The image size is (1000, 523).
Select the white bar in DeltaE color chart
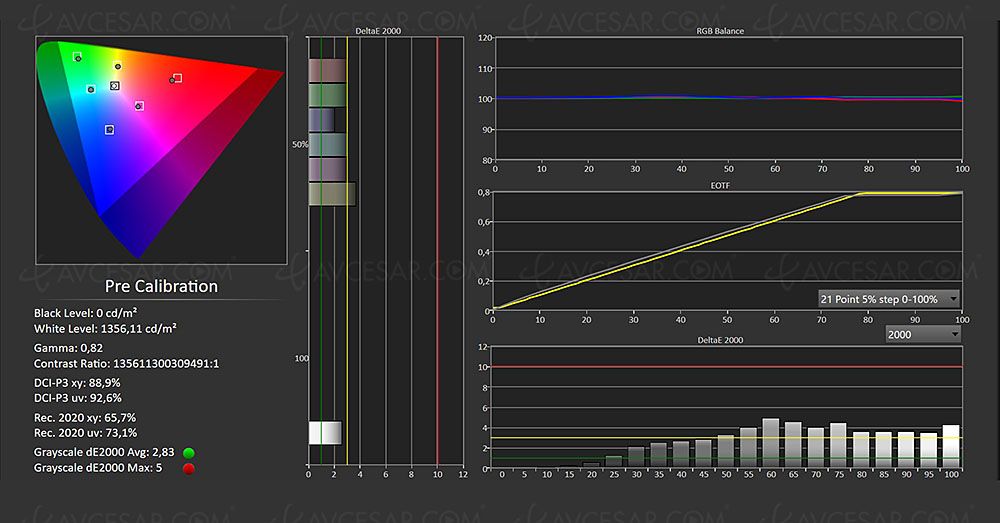tap(325, 432)
